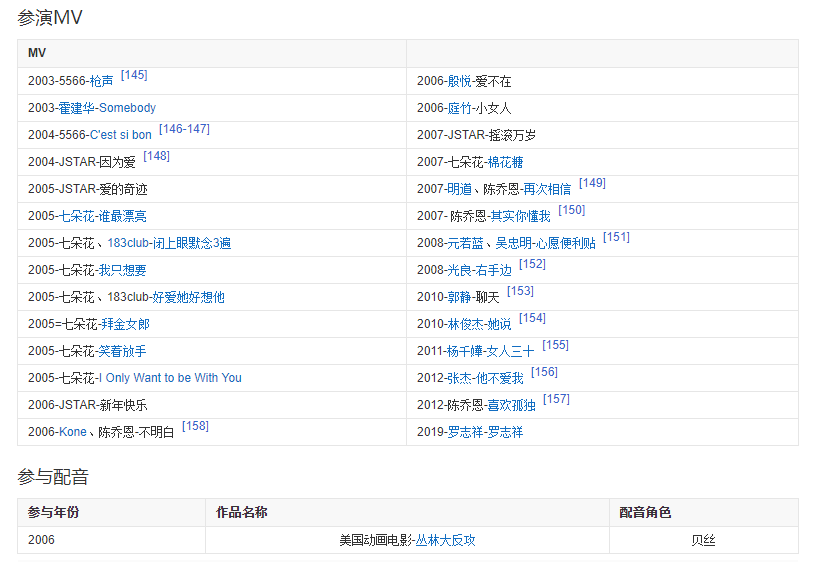
Task: Open the 棉花糖 song link
Action: click(x=505, y=162)
